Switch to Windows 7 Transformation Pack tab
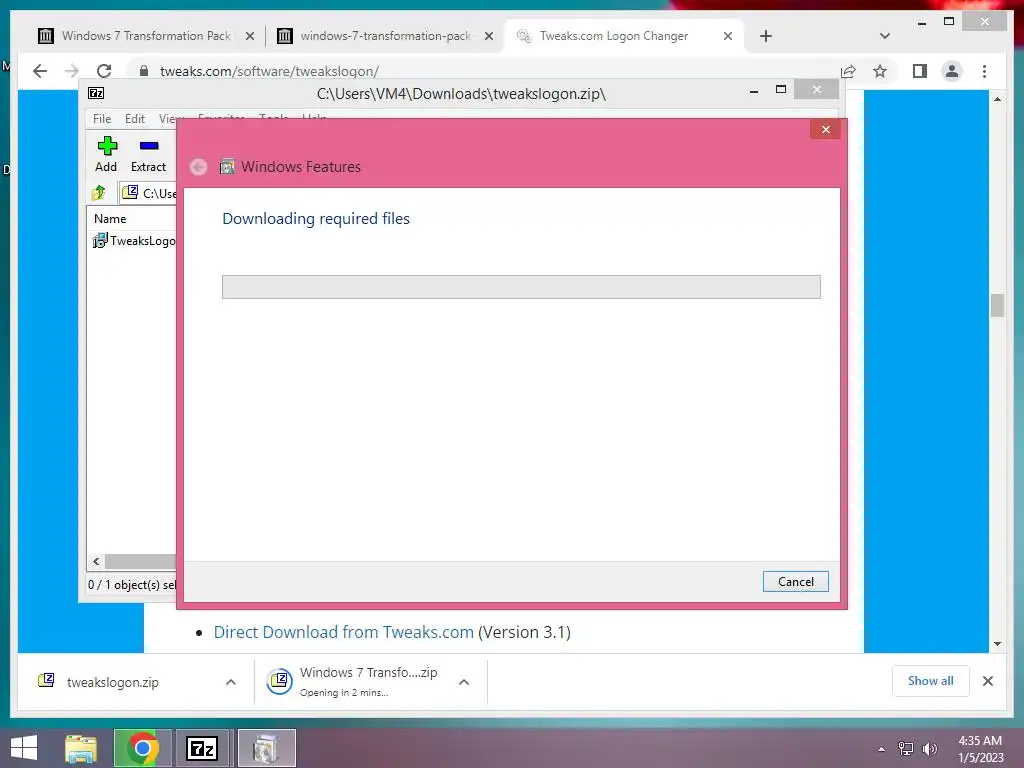Screen dimensions: 1024x768 146,36
